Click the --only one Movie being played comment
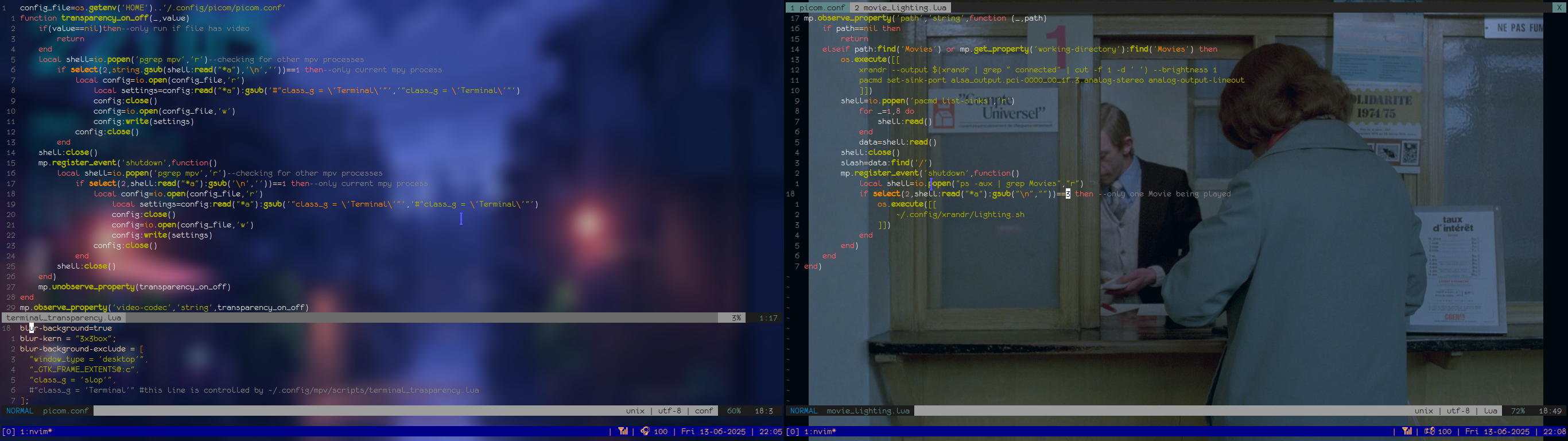1568x441 pixels. (x=1165, y=194)
